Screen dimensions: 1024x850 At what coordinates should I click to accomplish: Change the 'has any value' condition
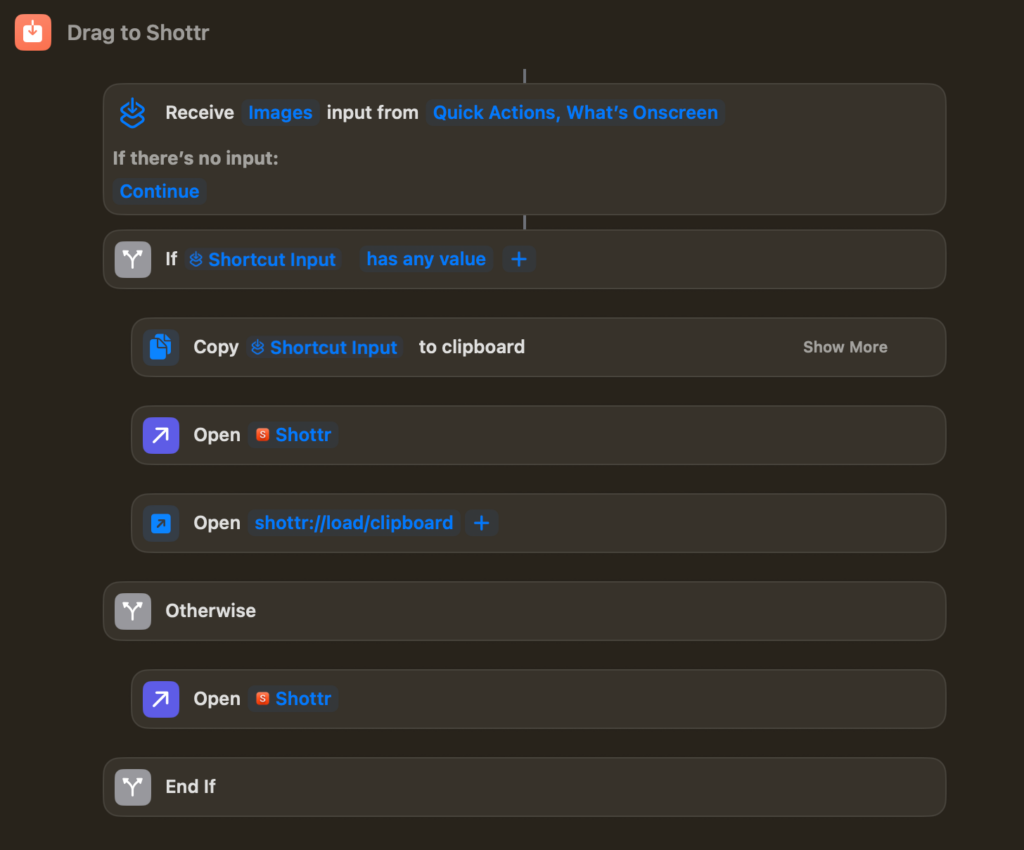(426, 259)
